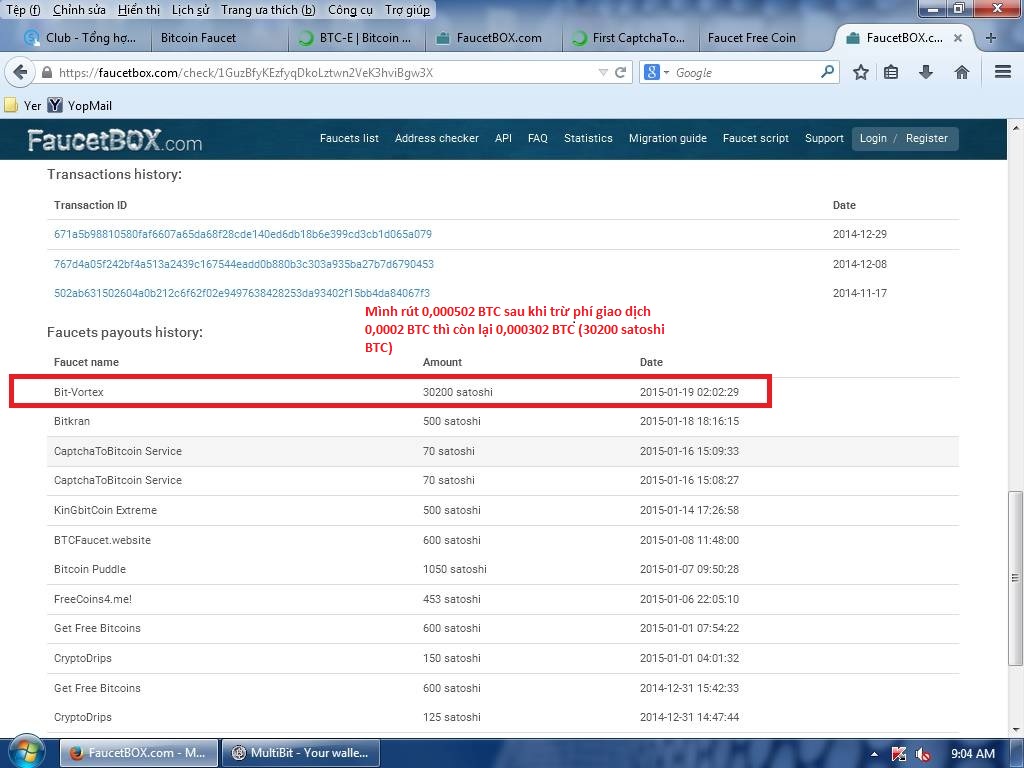Open URL history dropdown arrow in address bar
Screen dimensions: 1024x768
tap(603, 72)
